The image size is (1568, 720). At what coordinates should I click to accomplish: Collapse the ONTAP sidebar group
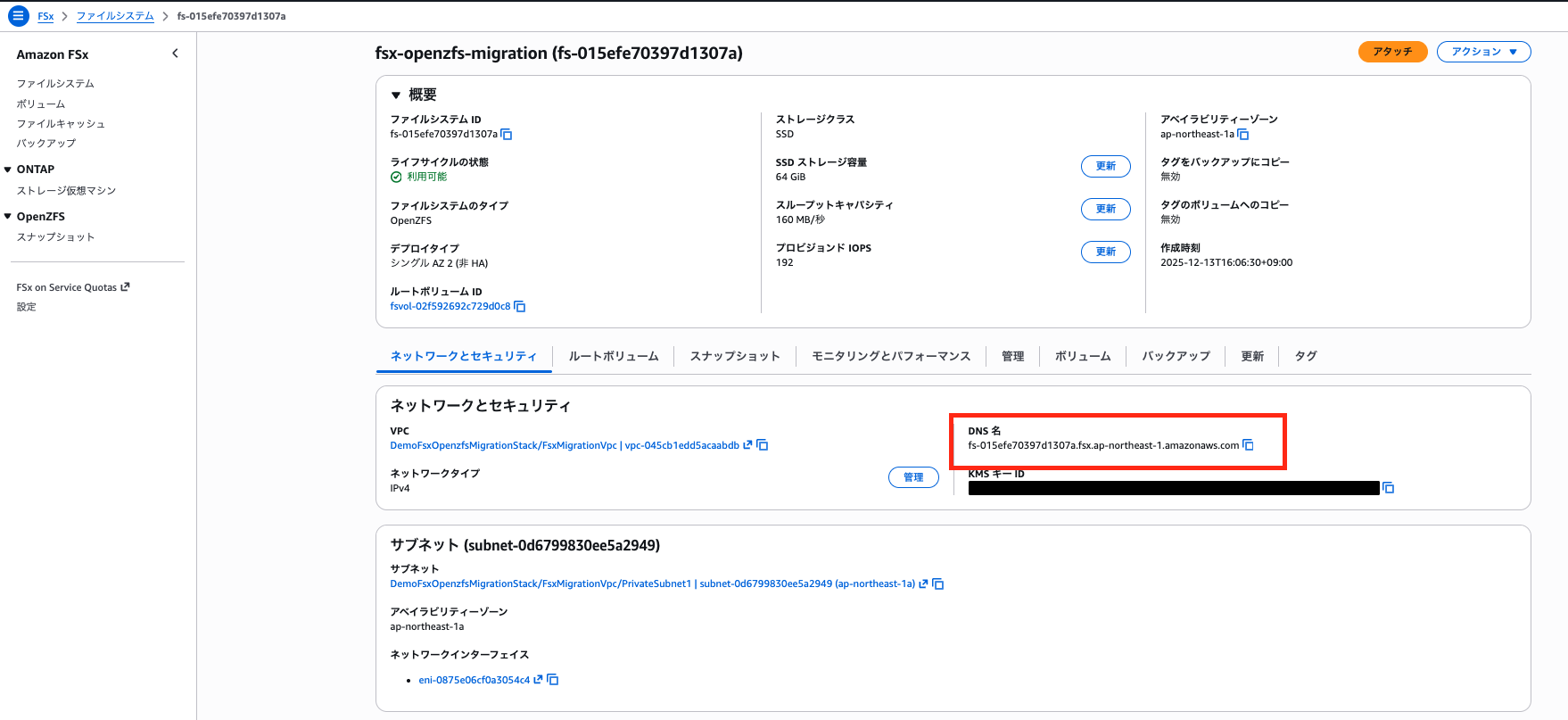8,170
